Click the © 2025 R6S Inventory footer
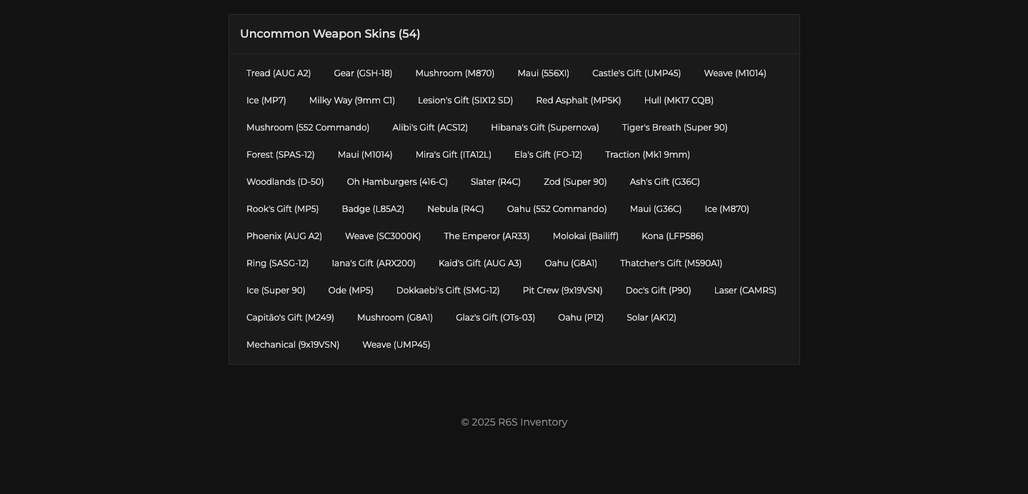This screenshot has width=1028, height=494. click(514, 422)
